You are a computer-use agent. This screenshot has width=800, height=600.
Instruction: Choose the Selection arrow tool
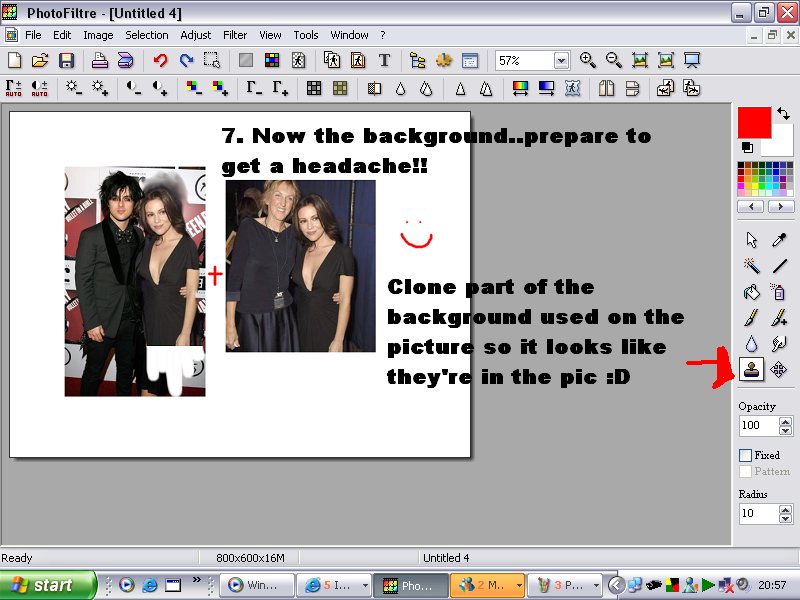tap(752, 239)
